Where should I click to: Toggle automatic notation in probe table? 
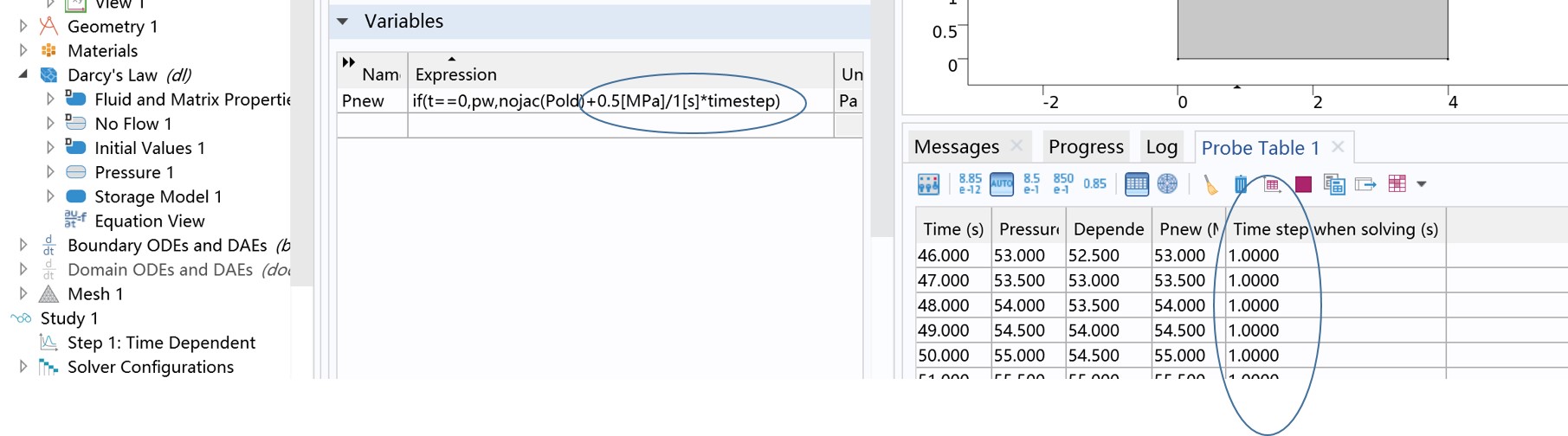tap(1001, 183)
